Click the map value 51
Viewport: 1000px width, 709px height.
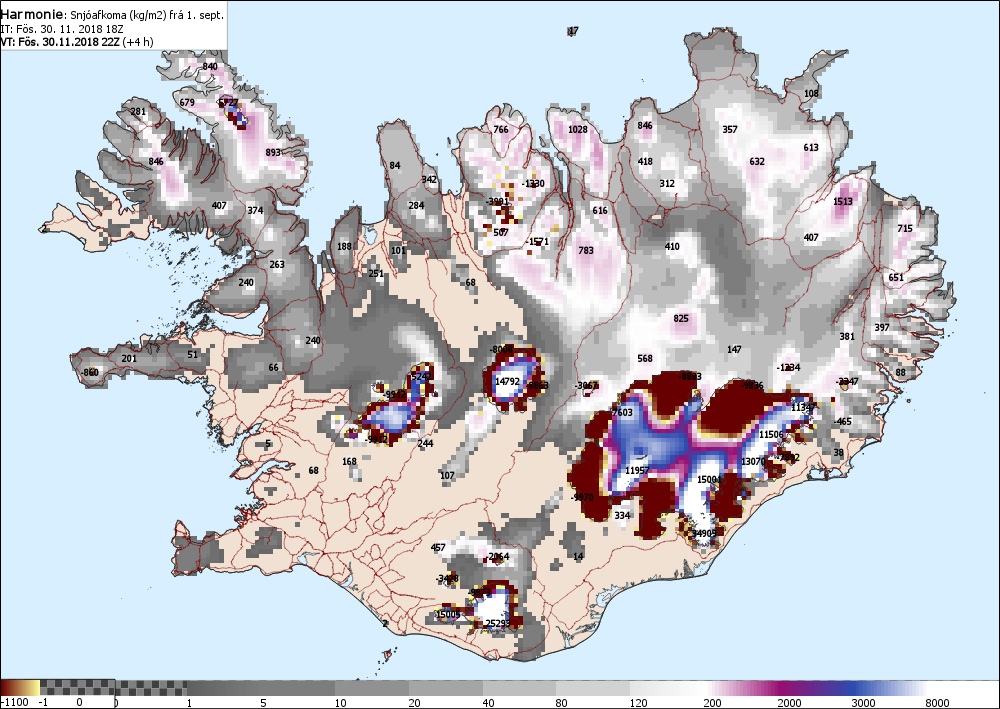[x=193, y=354]
